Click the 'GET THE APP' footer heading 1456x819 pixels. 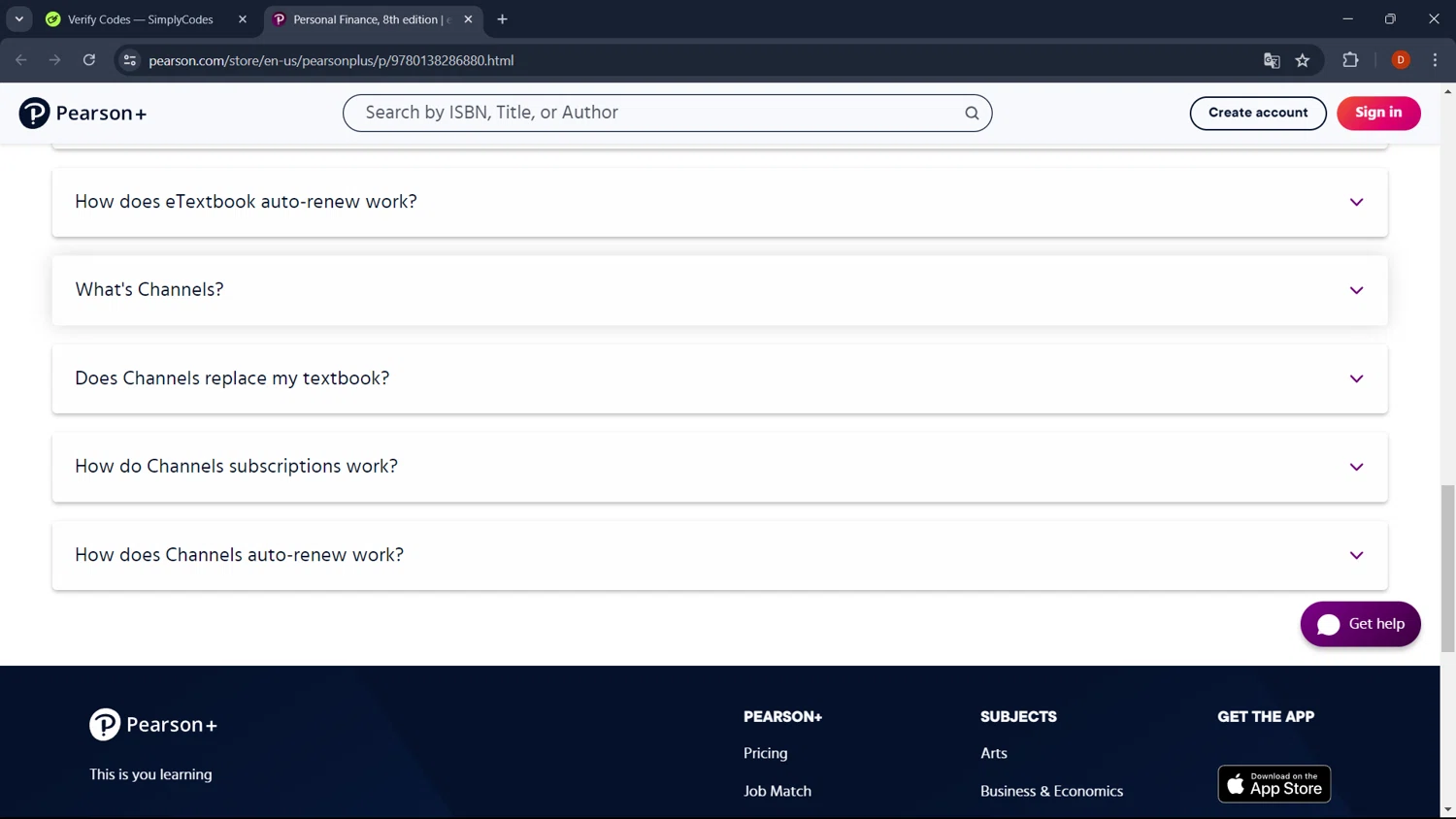tap(1266, 716)
